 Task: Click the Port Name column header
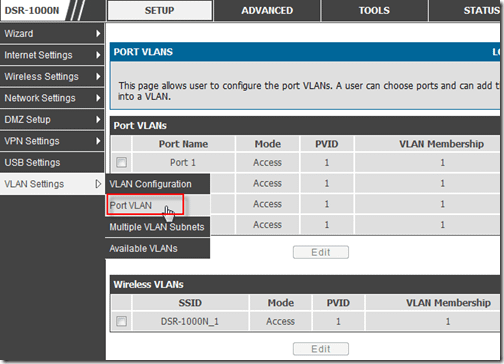tap(183, 144)
